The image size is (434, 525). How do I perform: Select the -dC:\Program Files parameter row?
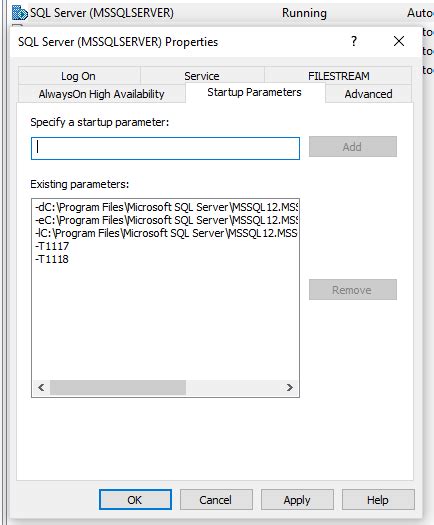click(x=166, y=207)
